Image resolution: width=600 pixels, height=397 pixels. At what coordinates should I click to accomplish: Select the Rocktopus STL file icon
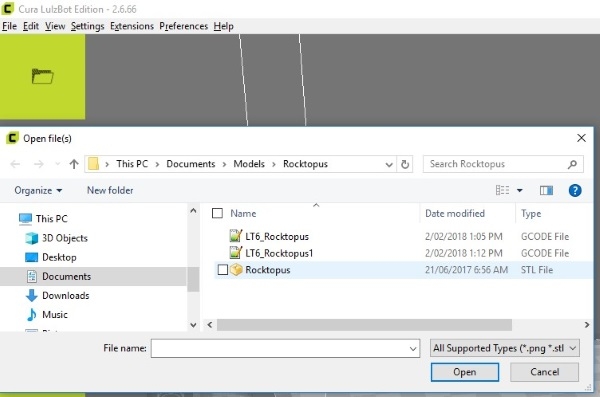pos(236,270)
